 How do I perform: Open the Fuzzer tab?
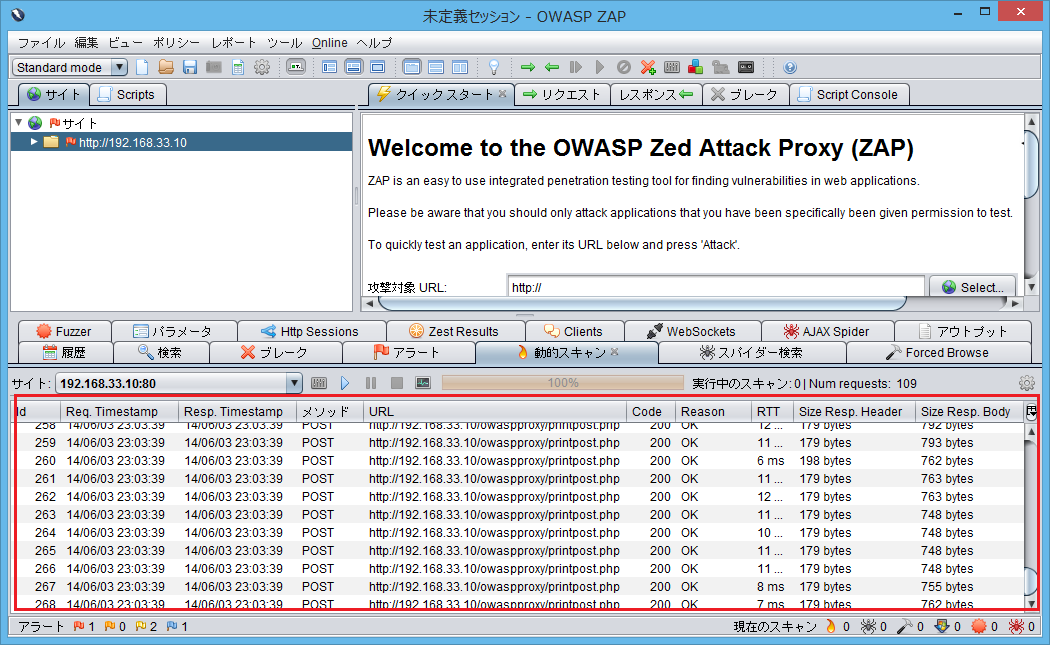coord(64,332)
